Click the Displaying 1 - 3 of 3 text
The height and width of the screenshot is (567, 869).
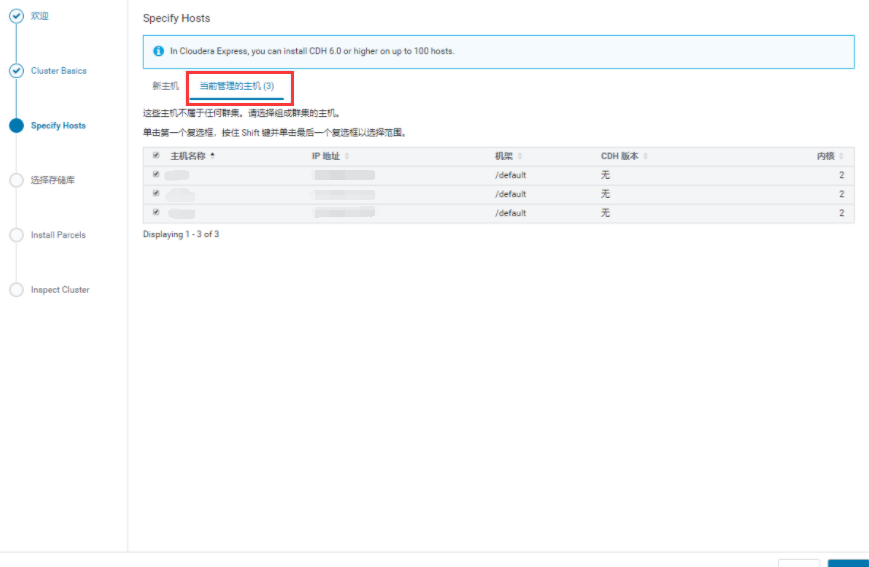(181, 234)
